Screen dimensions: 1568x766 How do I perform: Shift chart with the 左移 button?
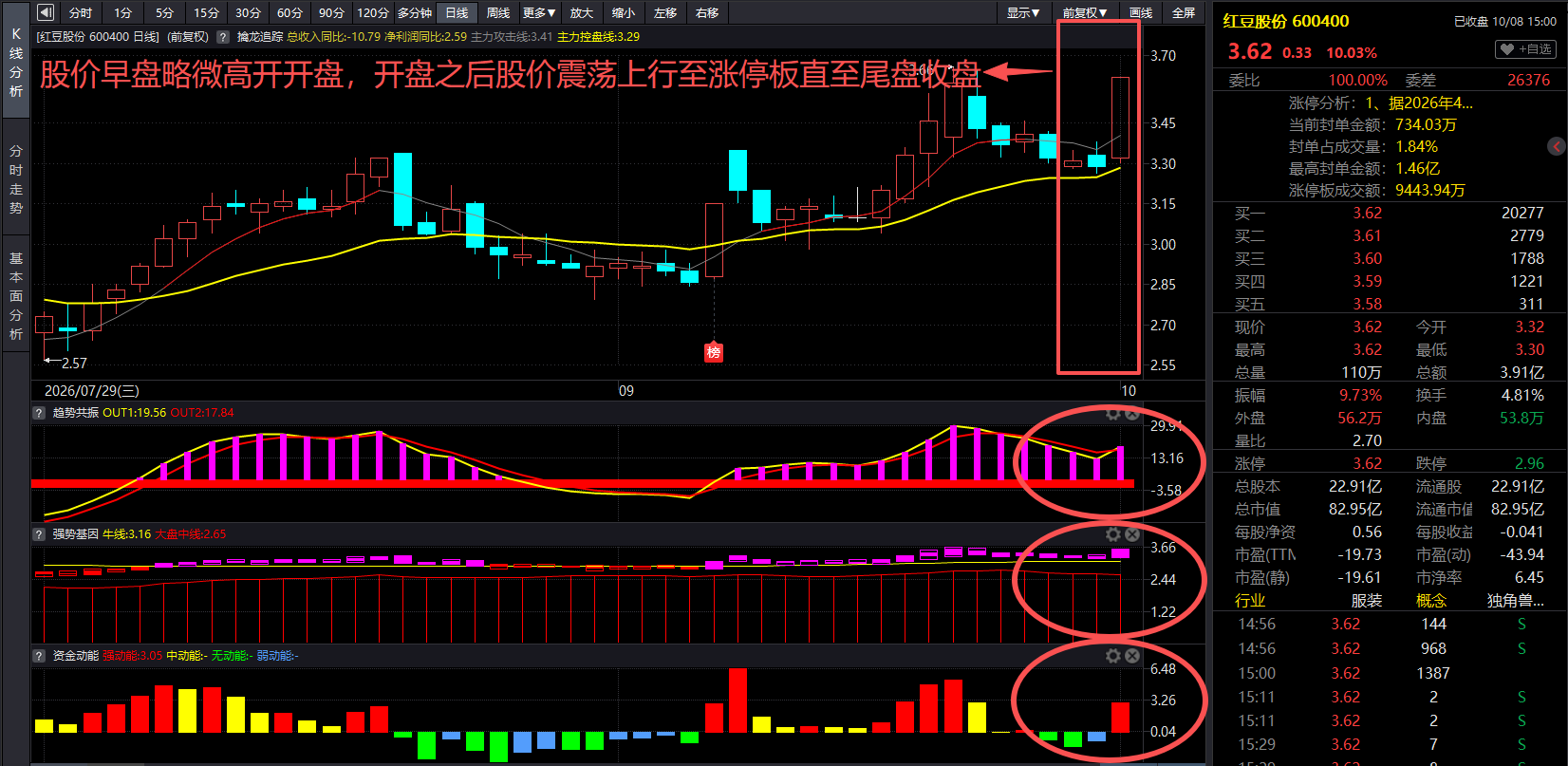coord(665,12)
